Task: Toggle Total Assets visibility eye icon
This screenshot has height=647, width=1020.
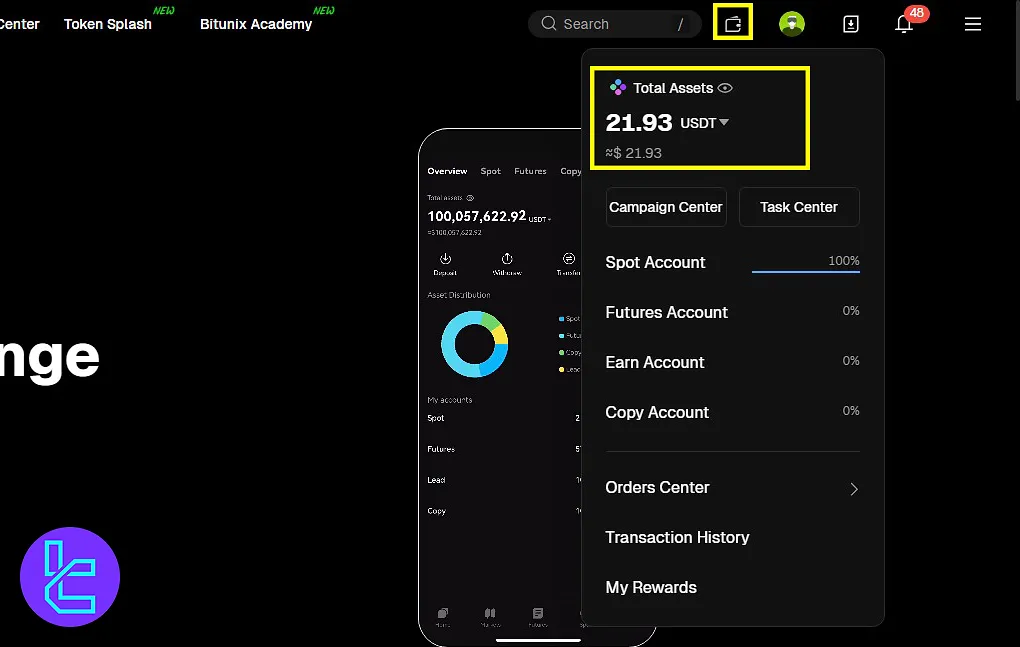Action: click(x=725, y=88)
